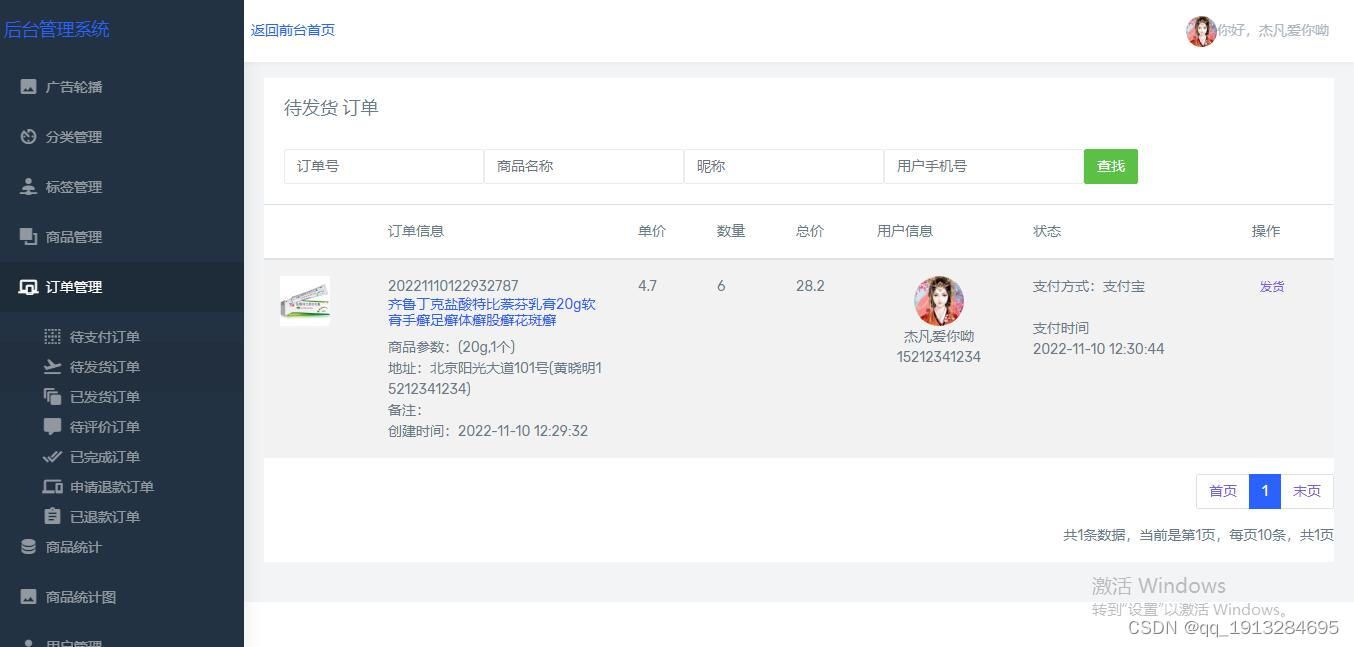Viewport: 1354px width, 647px height.
Task: Focus the 用户手机号 search field
Action: tap(984, 166)
